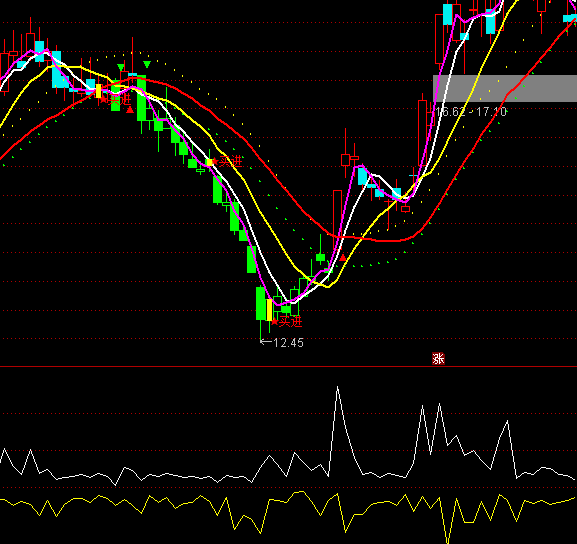This screenshot has width=577, height=544.
Task: Click the red up-triangle near the chart bottom rebound
Action: tap(343, 258)
